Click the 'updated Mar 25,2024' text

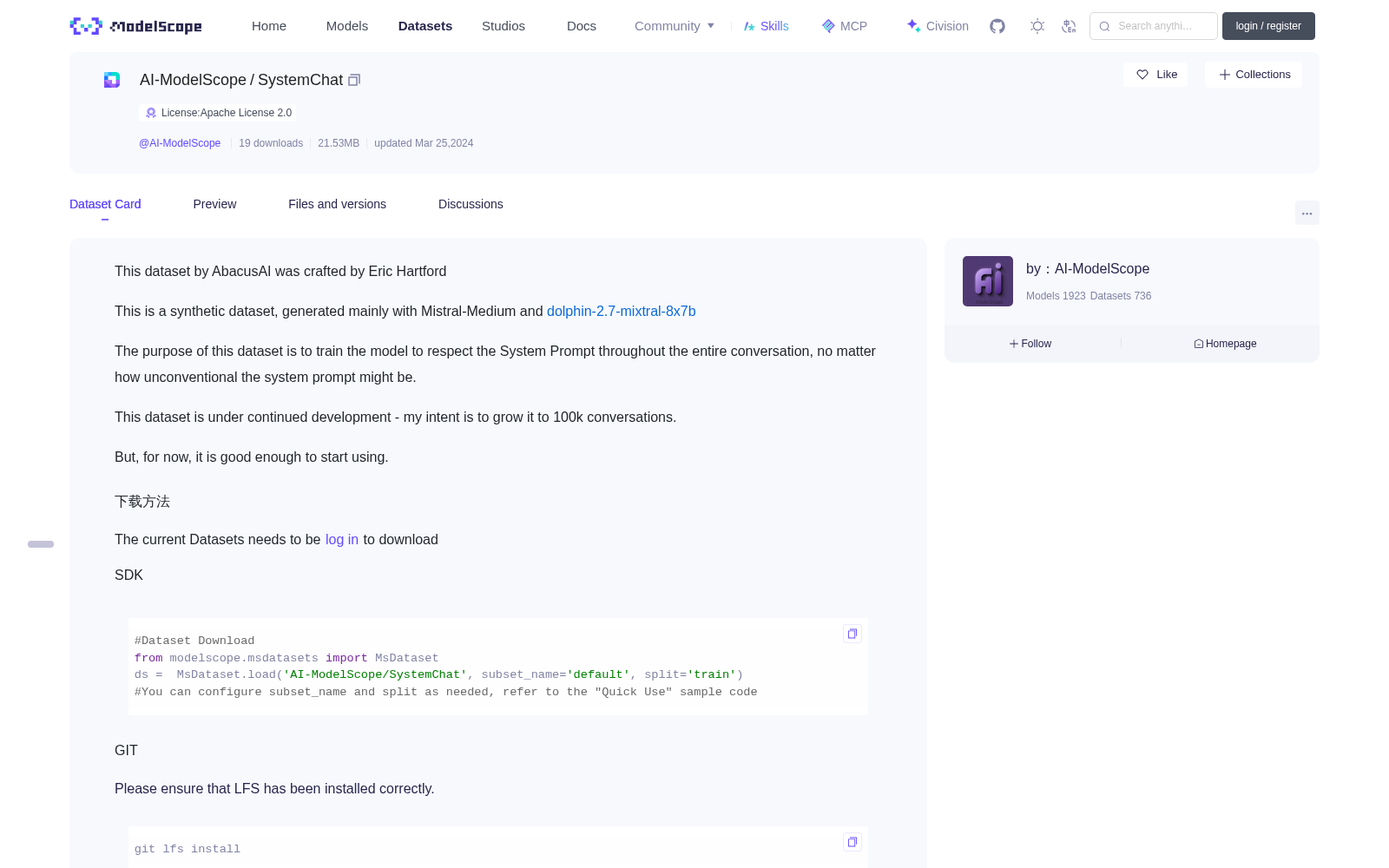(x=424, y=143)
